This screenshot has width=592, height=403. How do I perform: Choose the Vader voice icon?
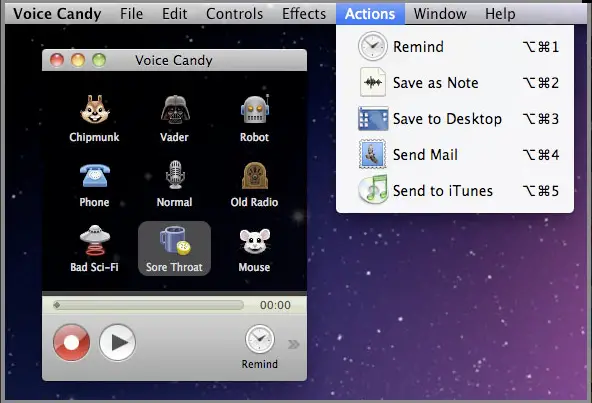pyautogui.click(x=175, y=118)
